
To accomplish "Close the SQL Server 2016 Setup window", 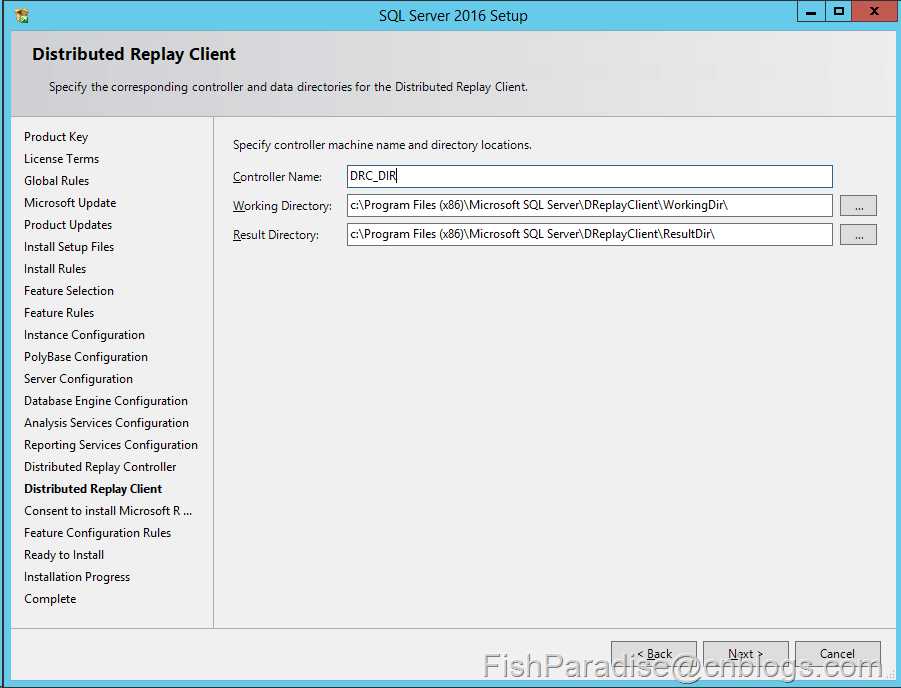I will [875, 11].
